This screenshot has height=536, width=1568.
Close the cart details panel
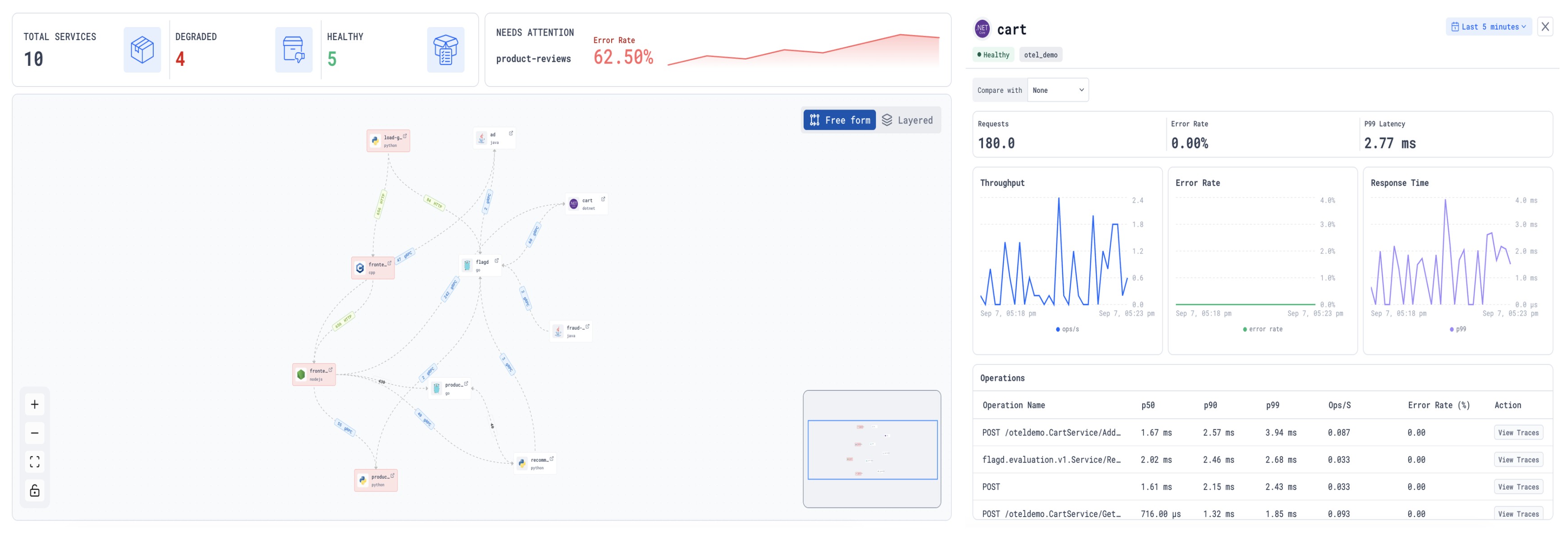coord(1545,27)
